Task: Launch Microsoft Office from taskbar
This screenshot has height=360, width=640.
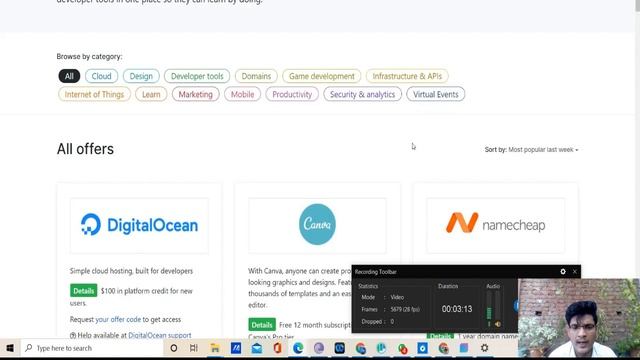Action: pyautogui.click(x=278, y=348)
